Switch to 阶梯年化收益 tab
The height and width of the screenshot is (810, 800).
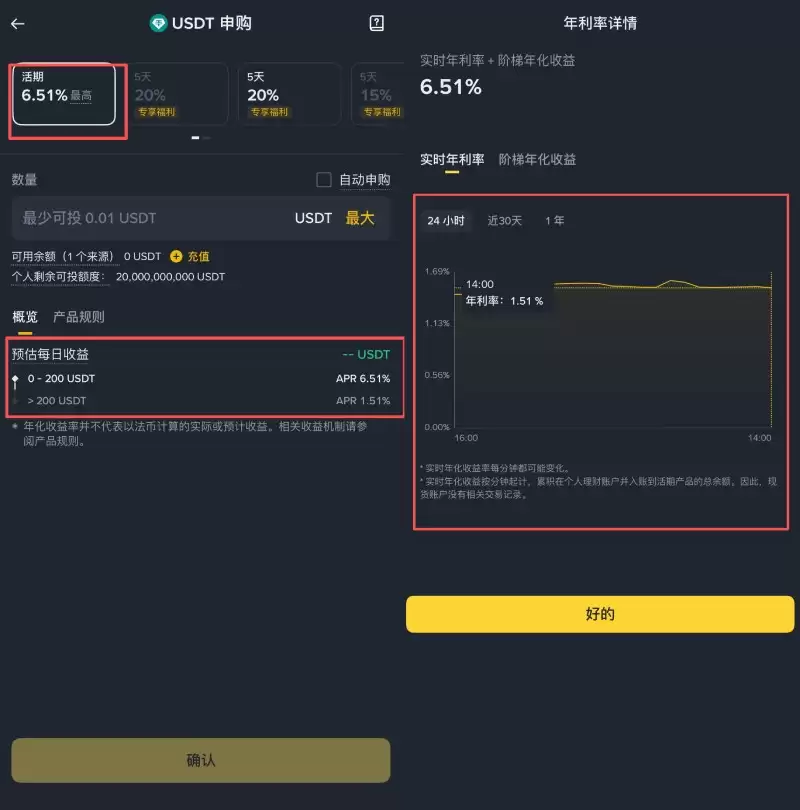coord(537,160)
